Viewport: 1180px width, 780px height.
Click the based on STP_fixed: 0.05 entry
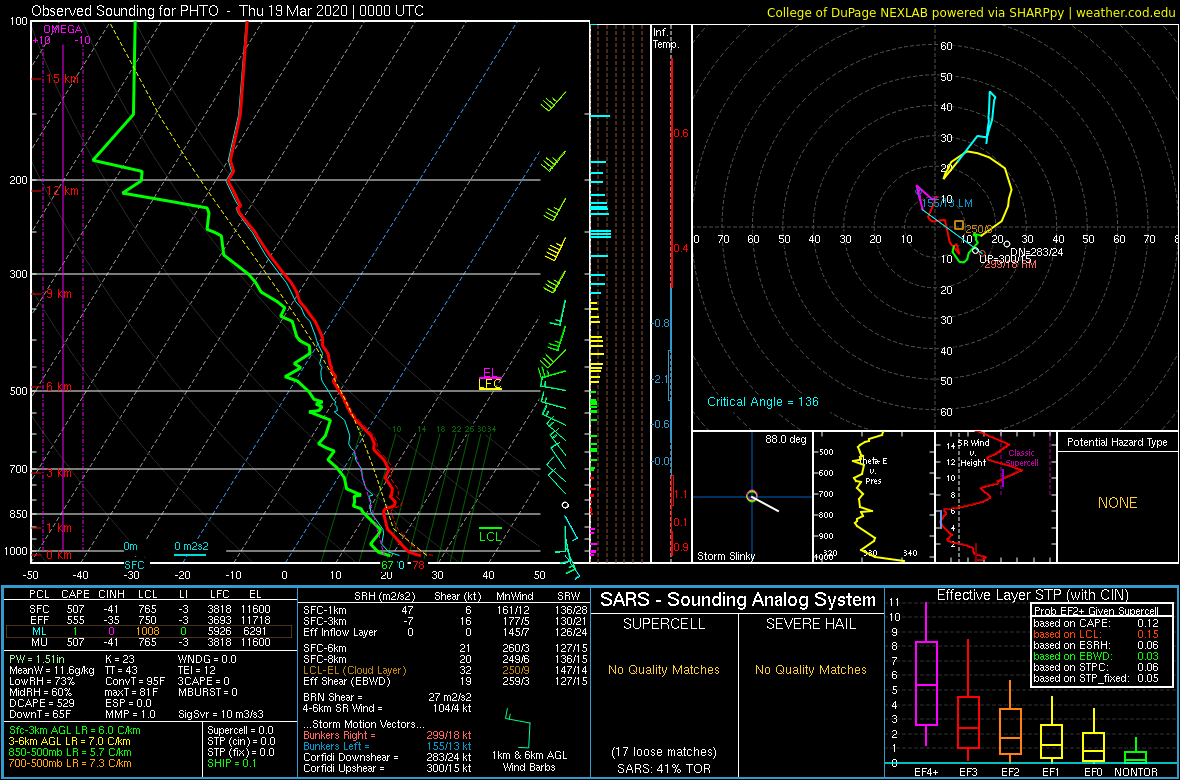pyautogui.click(x=1096, y=679)
